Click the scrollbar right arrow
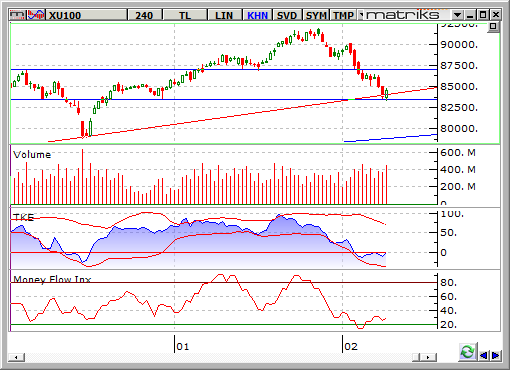This screenshot has height=370, width=510. click(x=429, y=357)
